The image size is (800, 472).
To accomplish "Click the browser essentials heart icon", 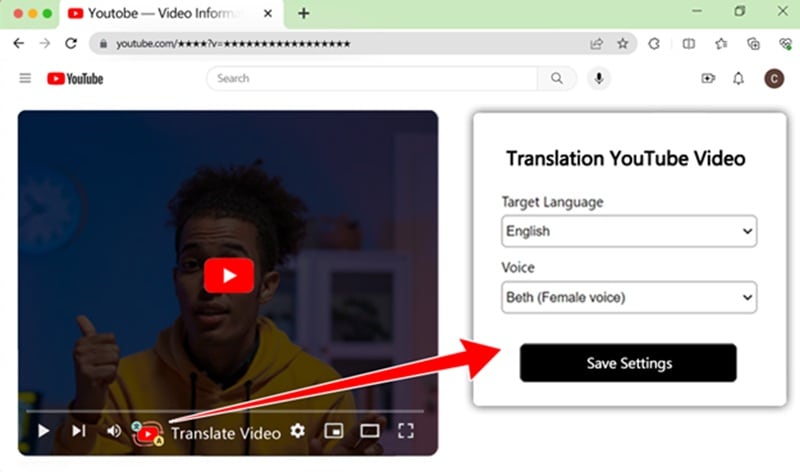I will [785, 44].
